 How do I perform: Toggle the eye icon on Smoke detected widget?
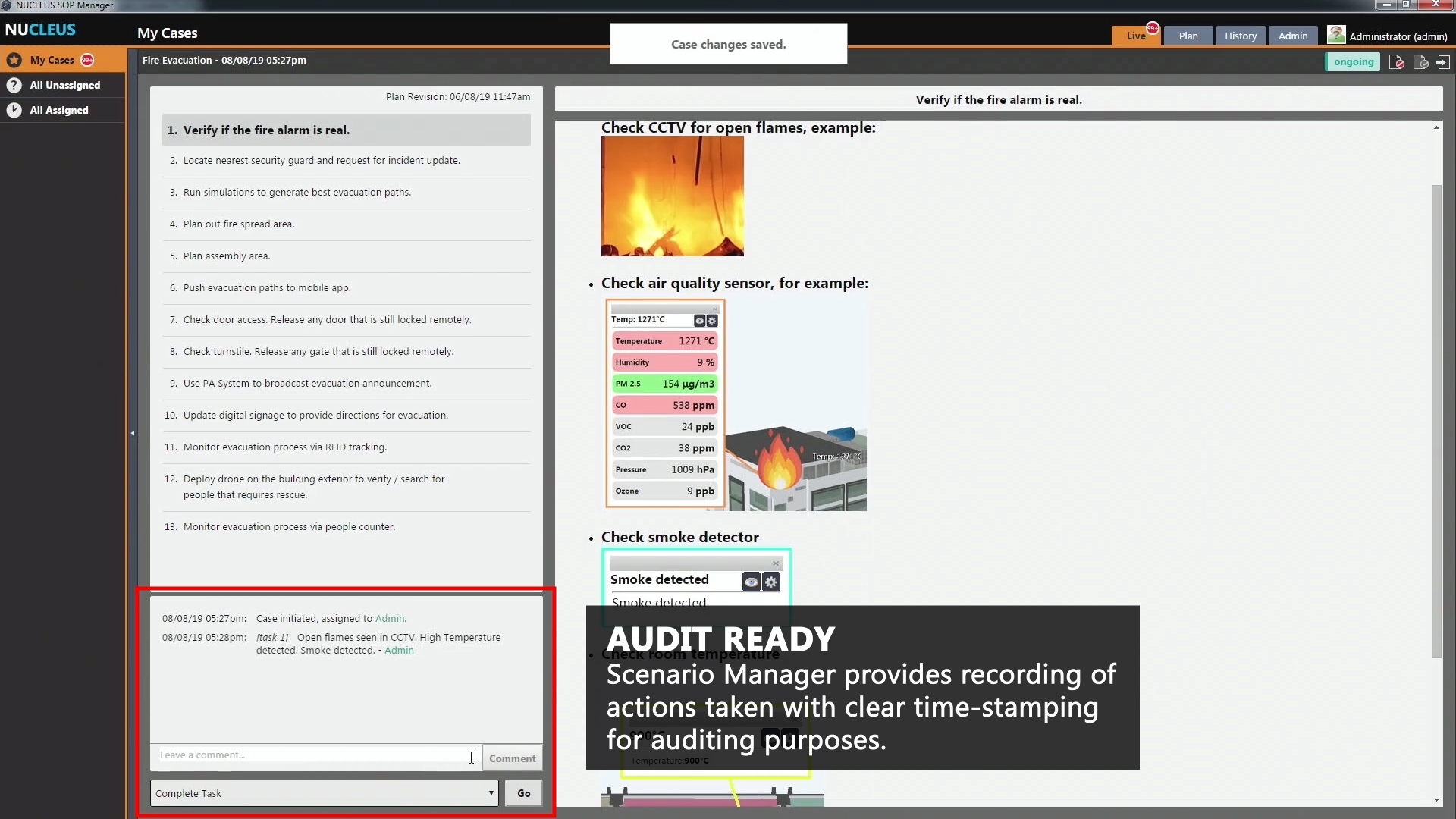pos(751,582)
